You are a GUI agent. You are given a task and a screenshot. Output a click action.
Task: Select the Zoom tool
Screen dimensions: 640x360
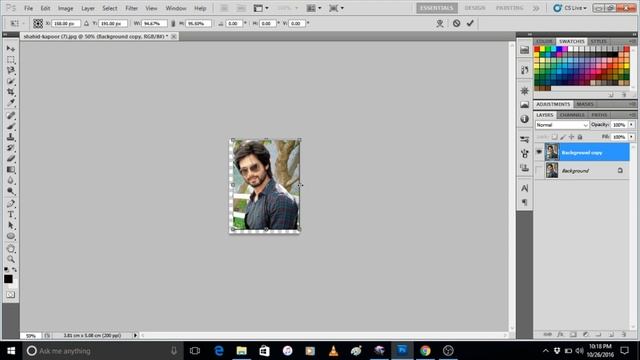pyautogui.click(x=11, y=259)
